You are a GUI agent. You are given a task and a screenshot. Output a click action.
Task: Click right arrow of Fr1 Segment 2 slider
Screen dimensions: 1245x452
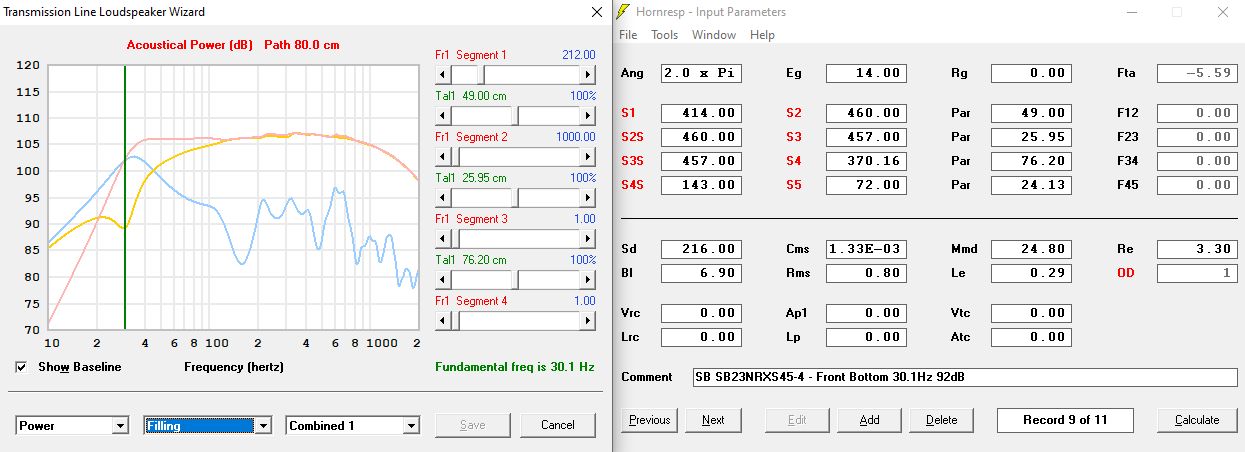588,156
